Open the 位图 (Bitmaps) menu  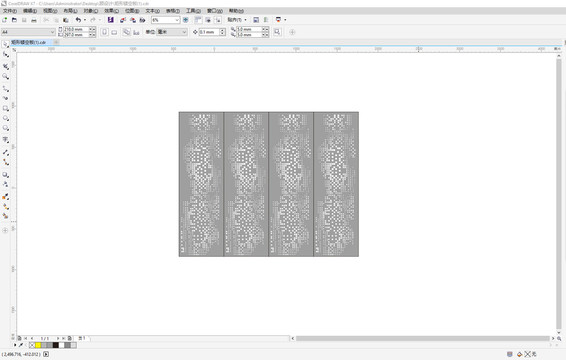(132, 11)
